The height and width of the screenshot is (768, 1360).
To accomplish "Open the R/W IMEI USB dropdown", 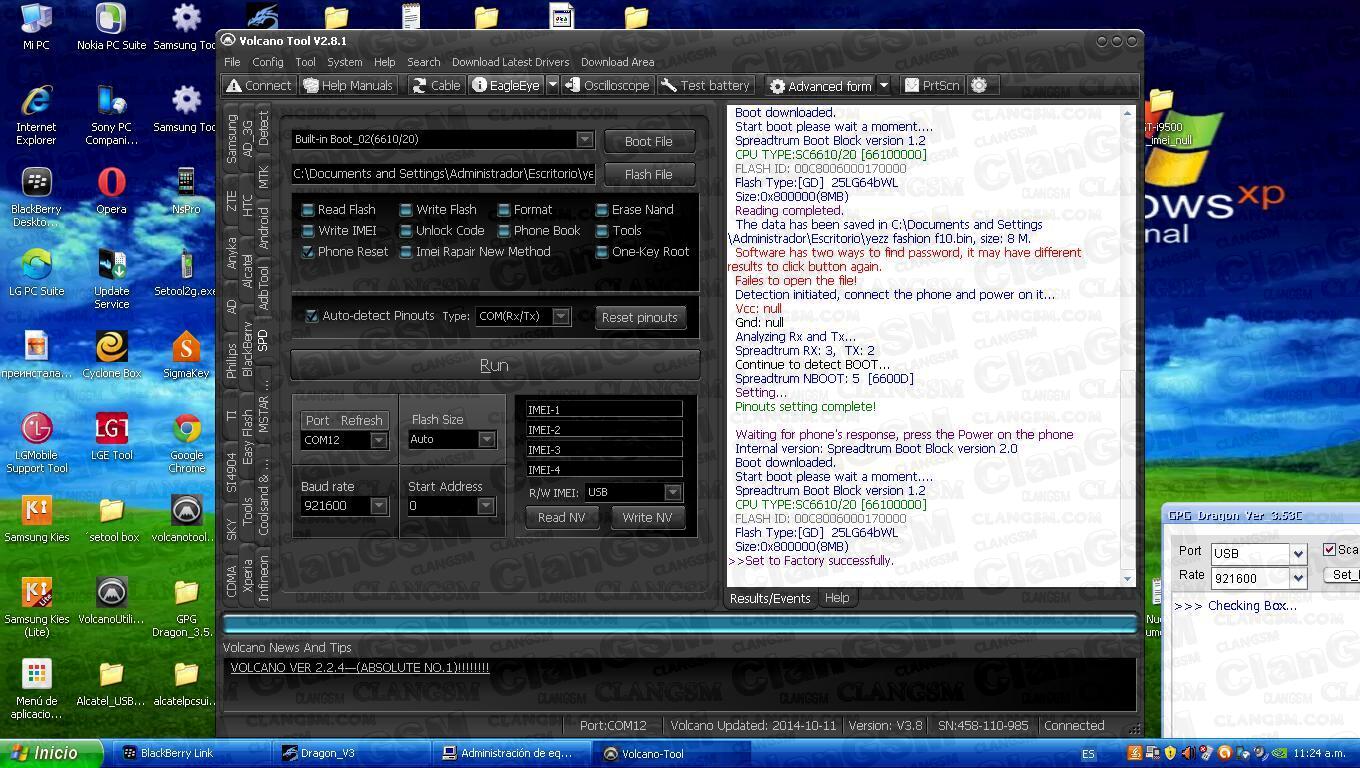I will (672, 492).
